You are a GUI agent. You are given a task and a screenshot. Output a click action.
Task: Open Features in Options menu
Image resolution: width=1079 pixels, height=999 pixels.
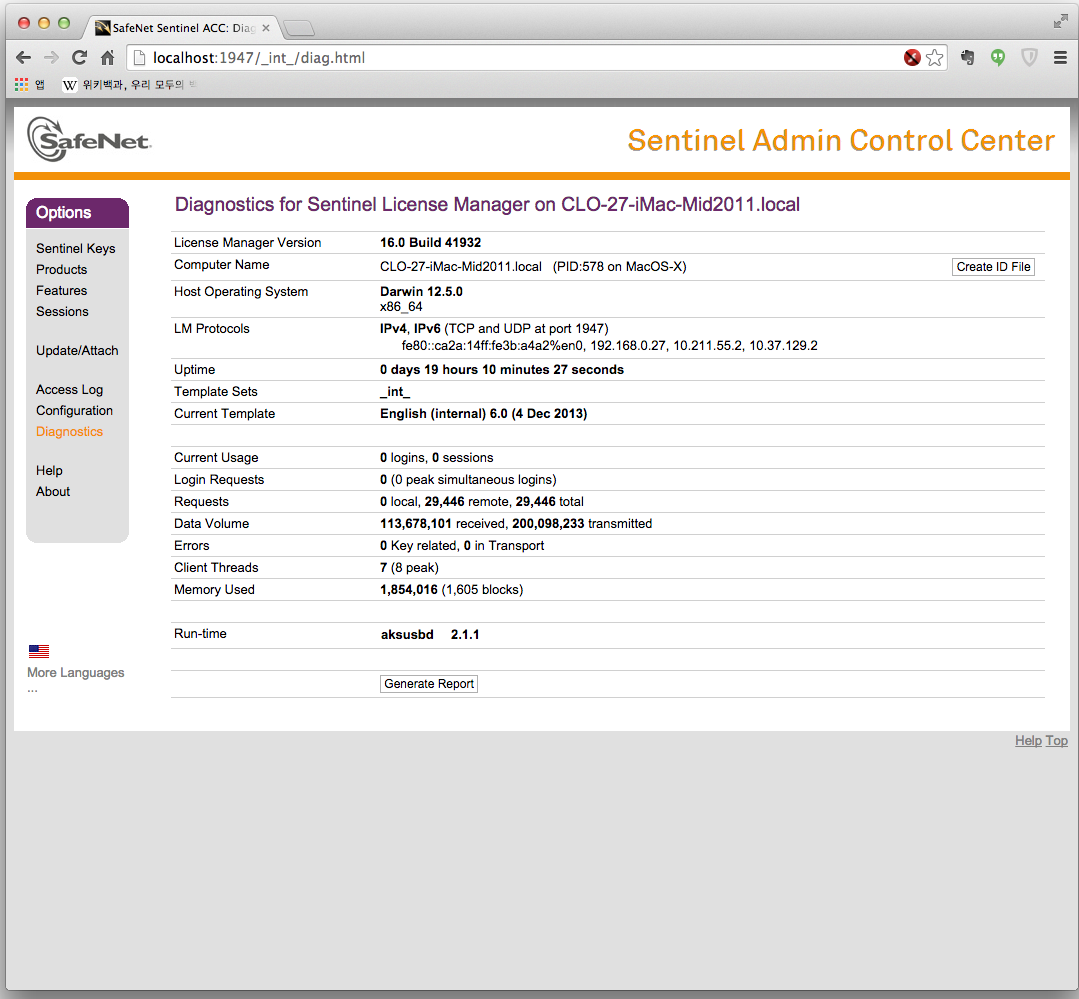pos(61,290)
